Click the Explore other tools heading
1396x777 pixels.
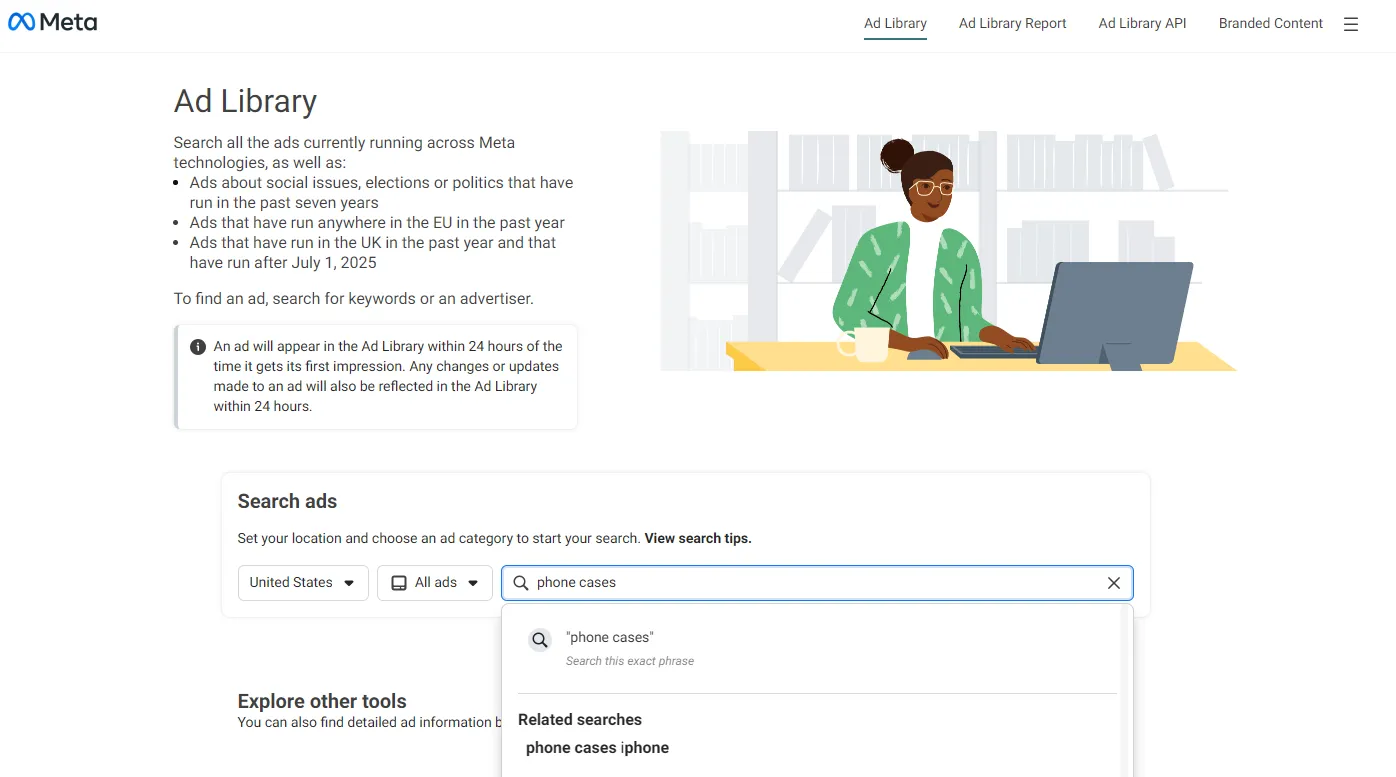click(x=322, y=701)
